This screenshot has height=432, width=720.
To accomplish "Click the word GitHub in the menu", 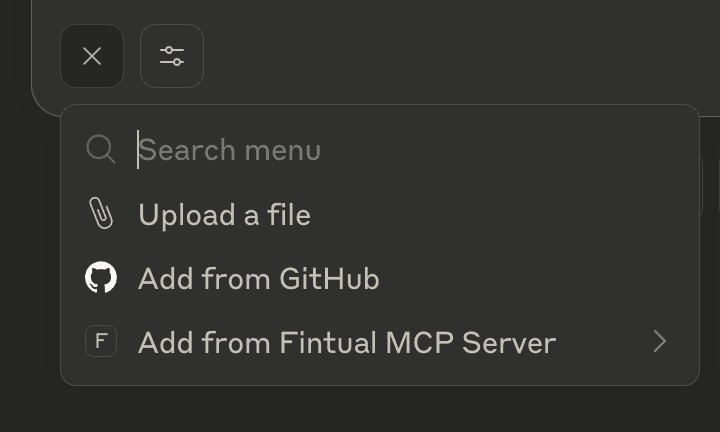I will click(329, 279).
